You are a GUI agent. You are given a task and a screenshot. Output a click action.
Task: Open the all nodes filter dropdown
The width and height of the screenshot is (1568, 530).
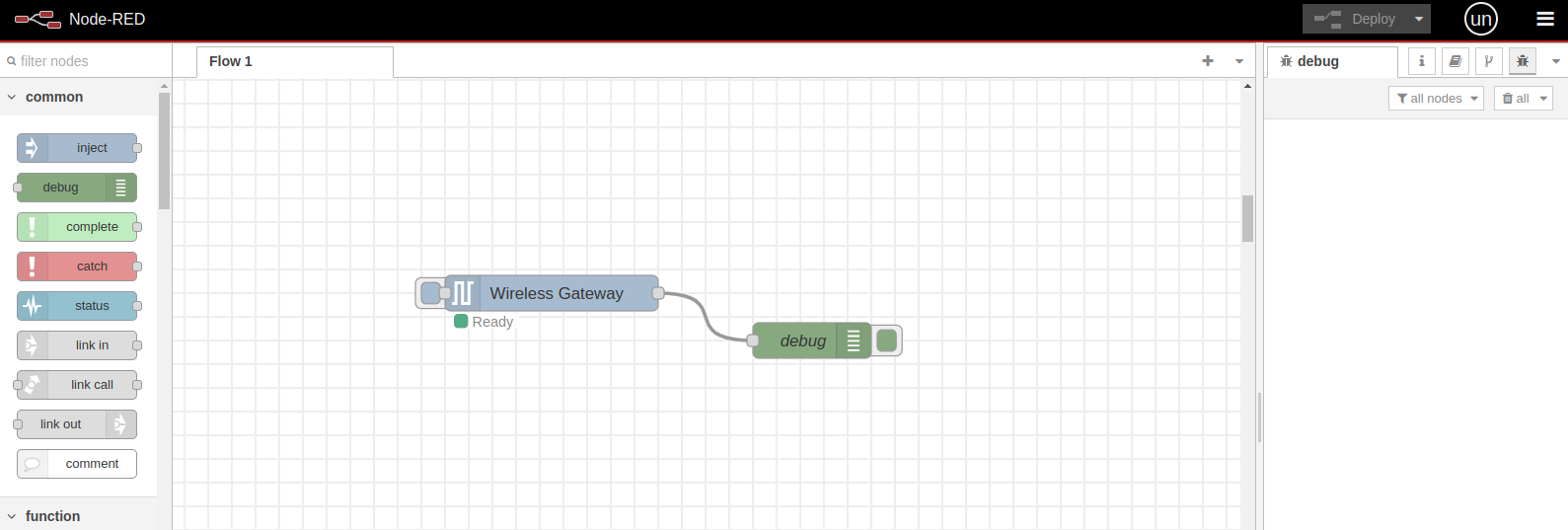point(1436,98)
